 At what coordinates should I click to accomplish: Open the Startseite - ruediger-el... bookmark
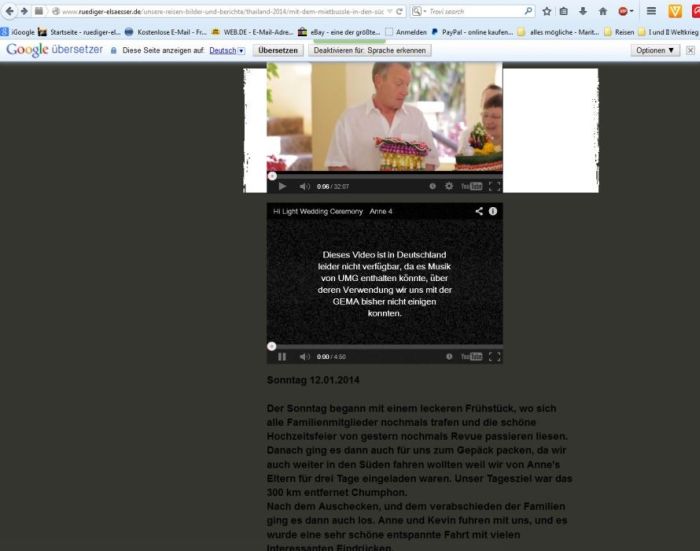[x=79, y=32]
